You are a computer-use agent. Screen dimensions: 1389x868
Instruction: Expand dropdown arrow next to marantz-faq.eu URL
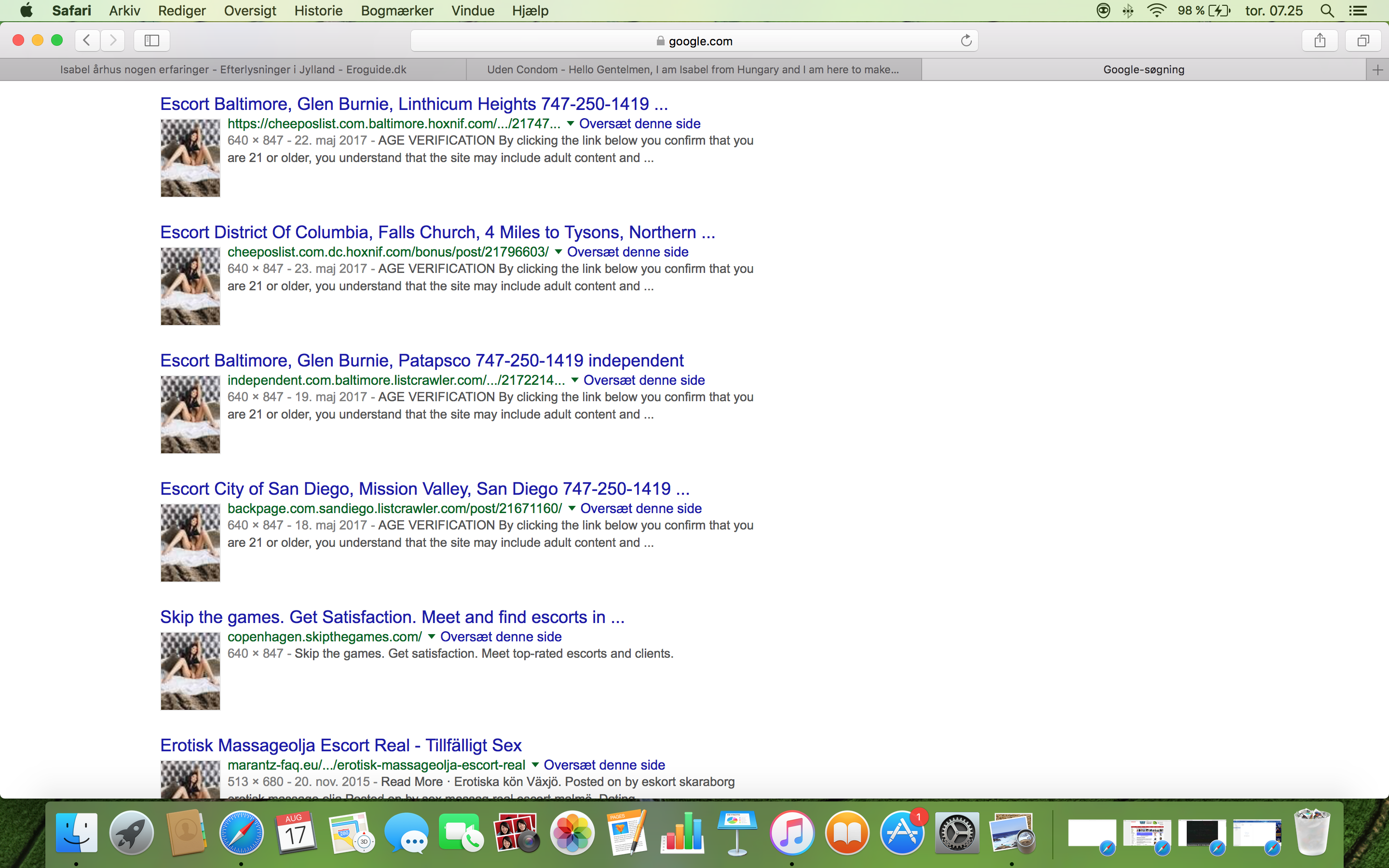(x=535, y=765)
